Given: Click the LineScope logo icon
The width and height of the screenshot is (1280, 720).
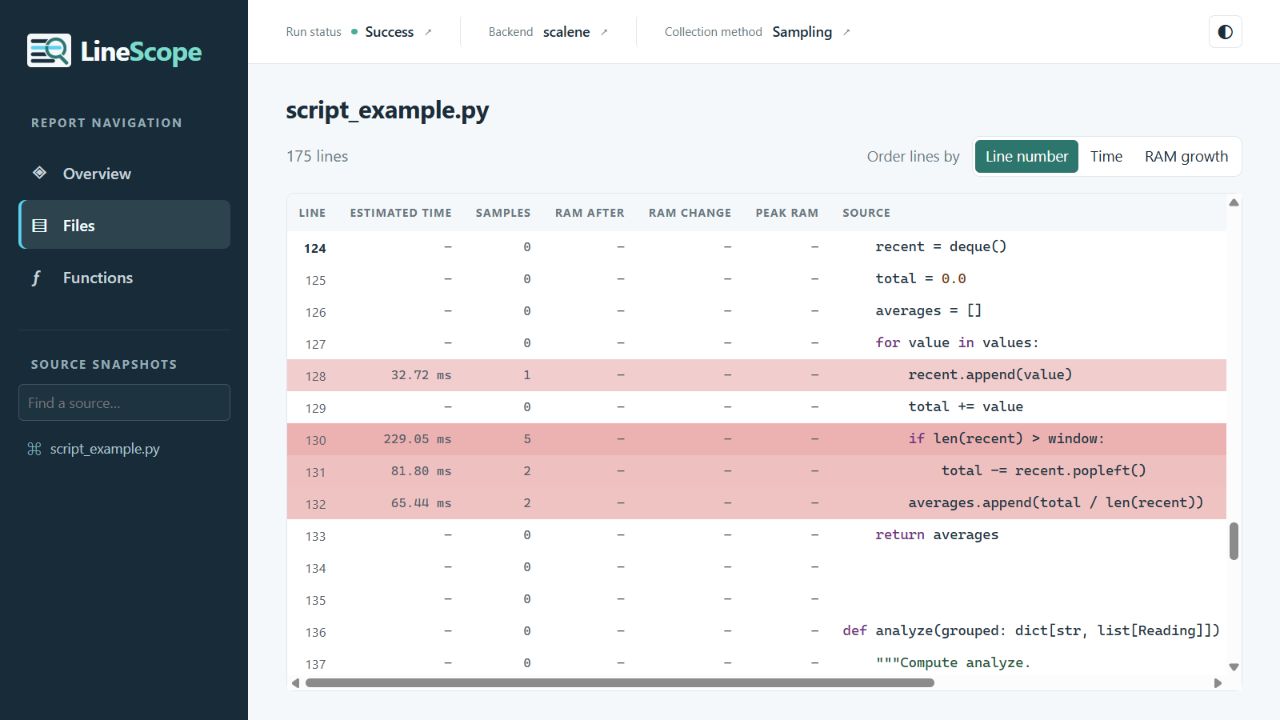Looking at the screenshot, I should pos(49,51).
